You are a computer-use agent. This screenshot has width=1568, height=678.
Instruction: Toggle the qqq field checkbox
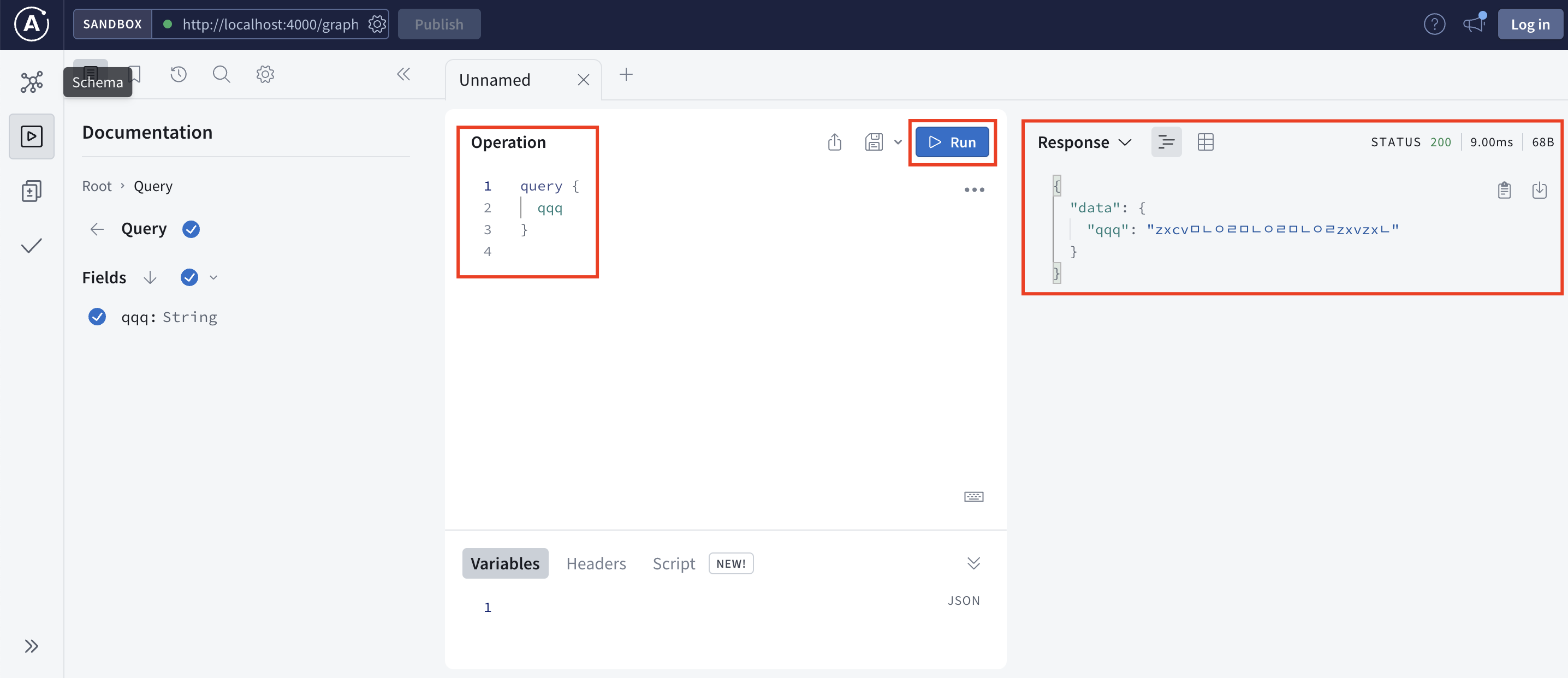point(97,317)
